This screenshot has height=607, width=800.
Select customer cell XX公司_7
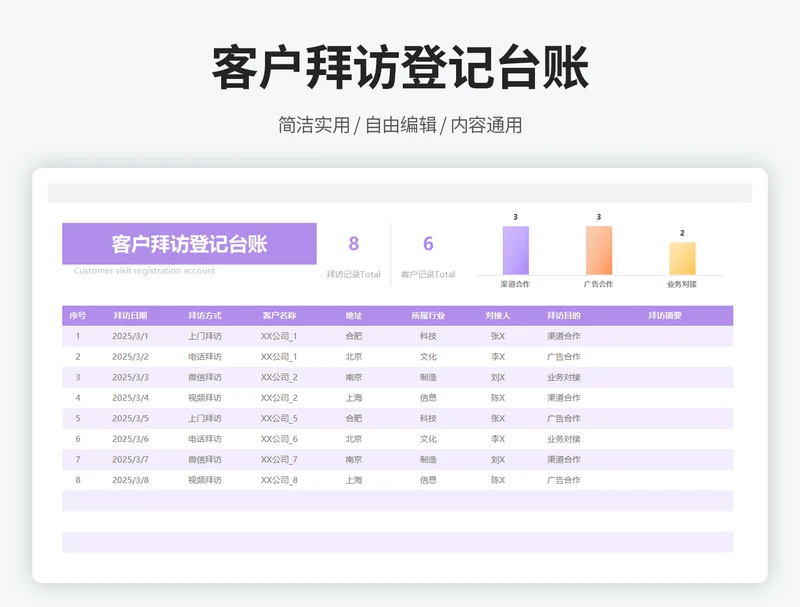[279, 460]
